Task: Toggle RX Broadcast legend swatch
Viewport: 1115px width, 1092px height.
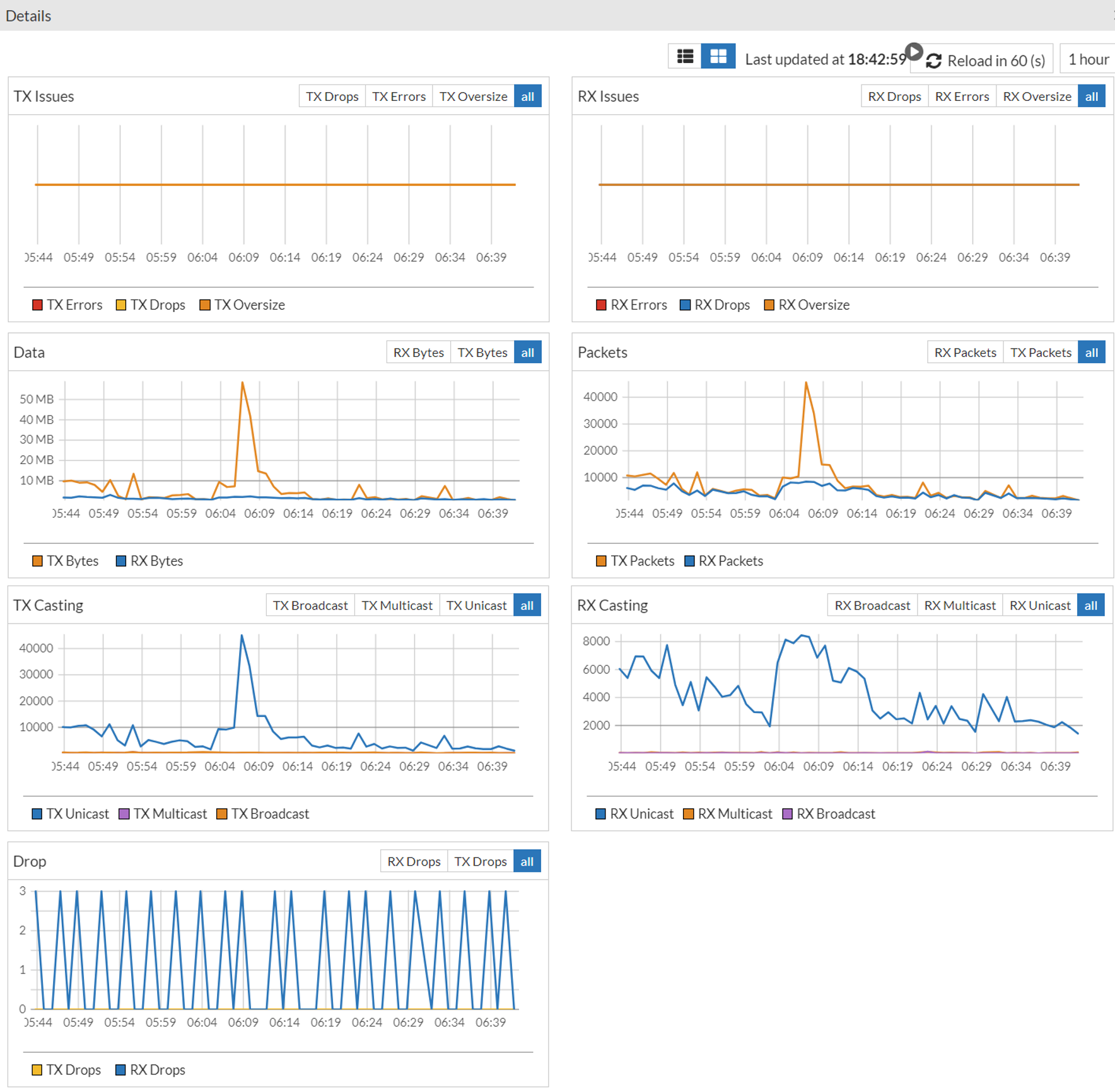Action: pos(787,814)
